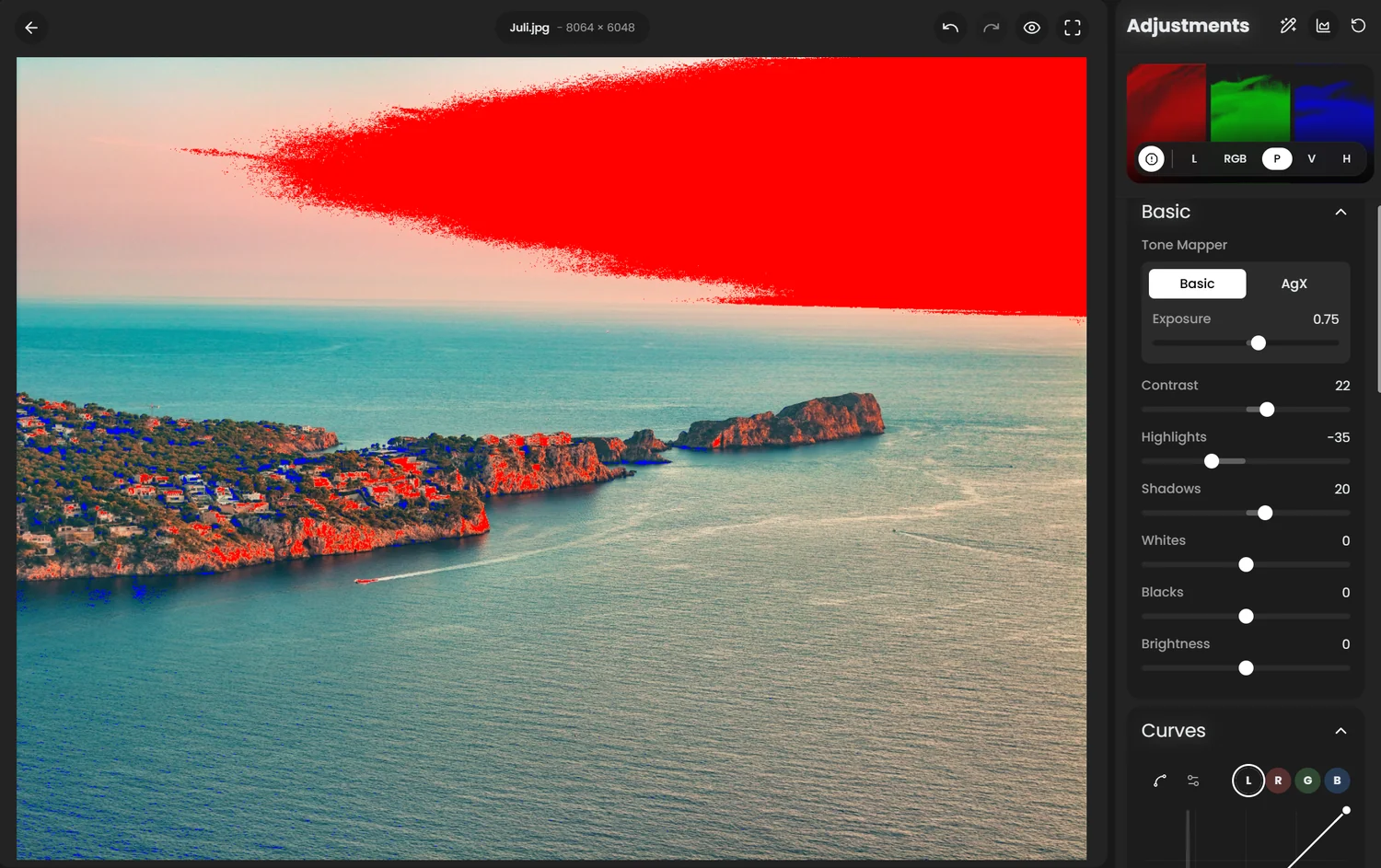Click the Contrast value 22
The image size is (1381, 868).
pyautogui.click(x=1342, y=386)
